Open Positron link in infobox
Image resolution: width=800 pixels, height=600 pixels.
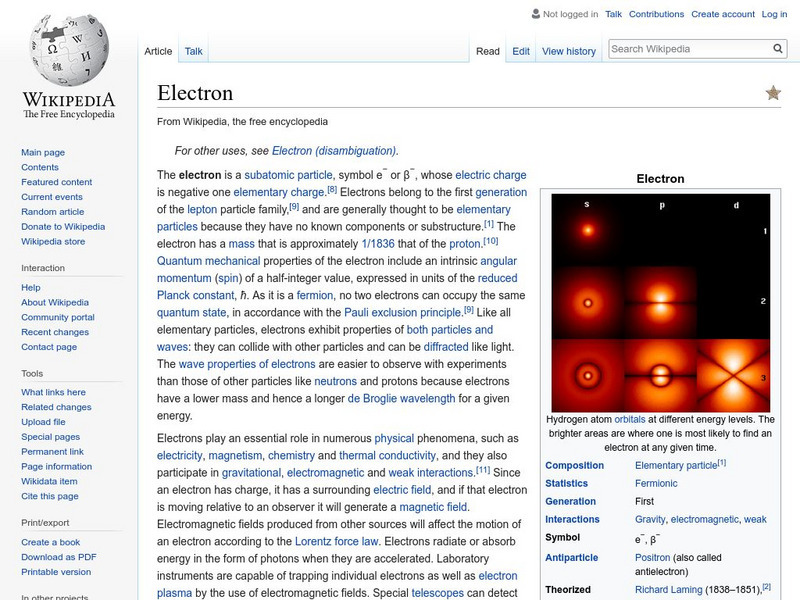click(x=653, y=558)
